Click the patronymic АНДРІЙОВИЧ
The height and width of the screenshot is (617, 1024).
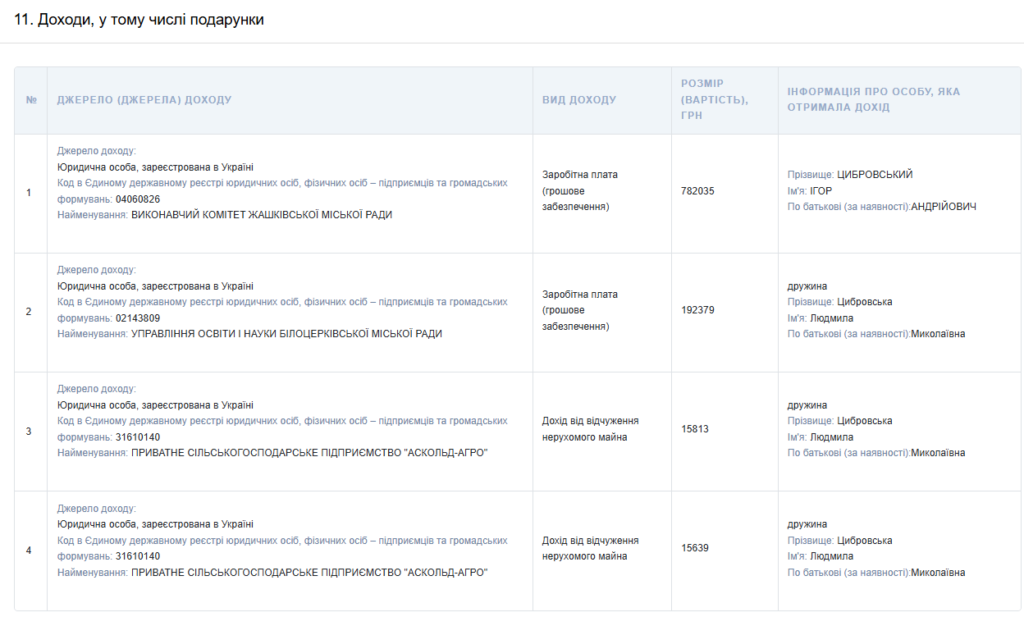(x=943, y=207)
